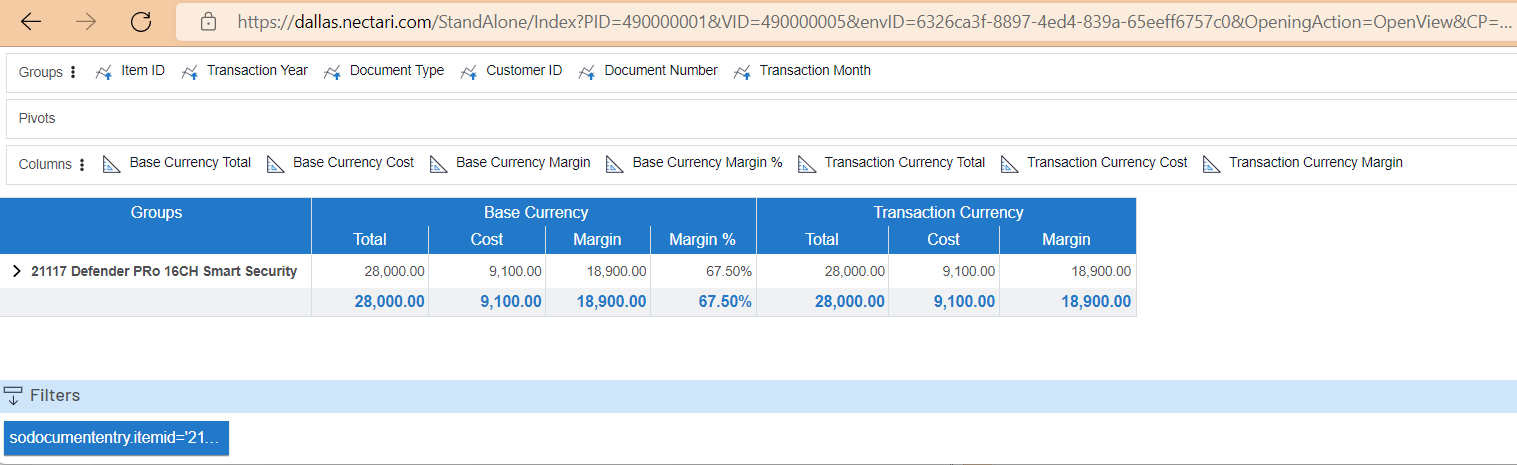This screenshot has height=465, width=1517.
Task: Sort by the Margin % column header
Action: click(702, 239)
